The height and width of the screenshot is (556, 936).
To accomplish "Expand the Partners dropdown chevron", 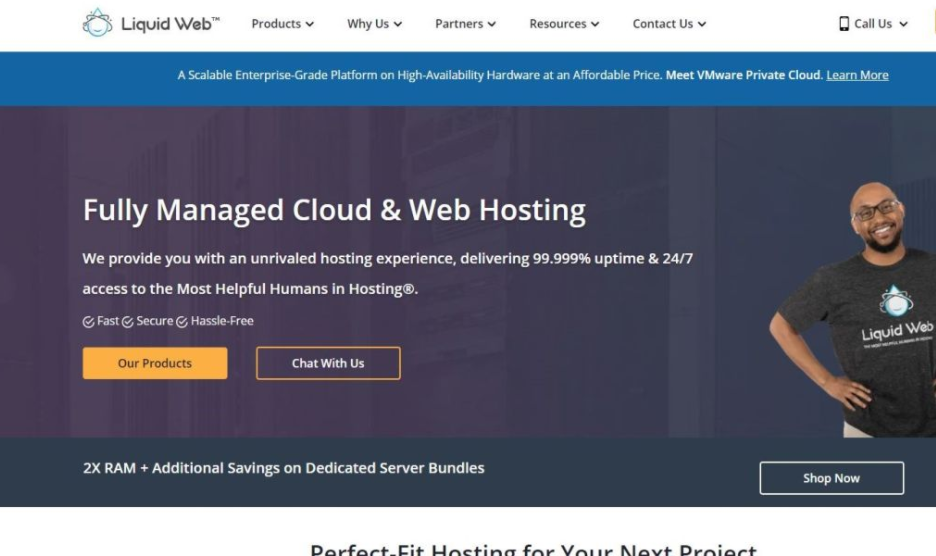I will 491,24.
